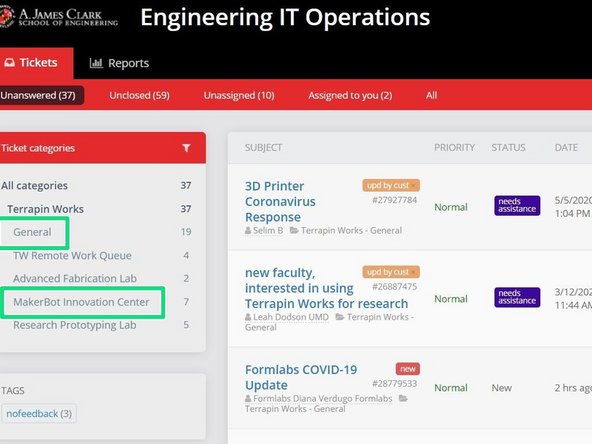This screenshot has width=592, height=444.
Task: Click the new badge on Formlabs ticket
Action: [407, 369]
